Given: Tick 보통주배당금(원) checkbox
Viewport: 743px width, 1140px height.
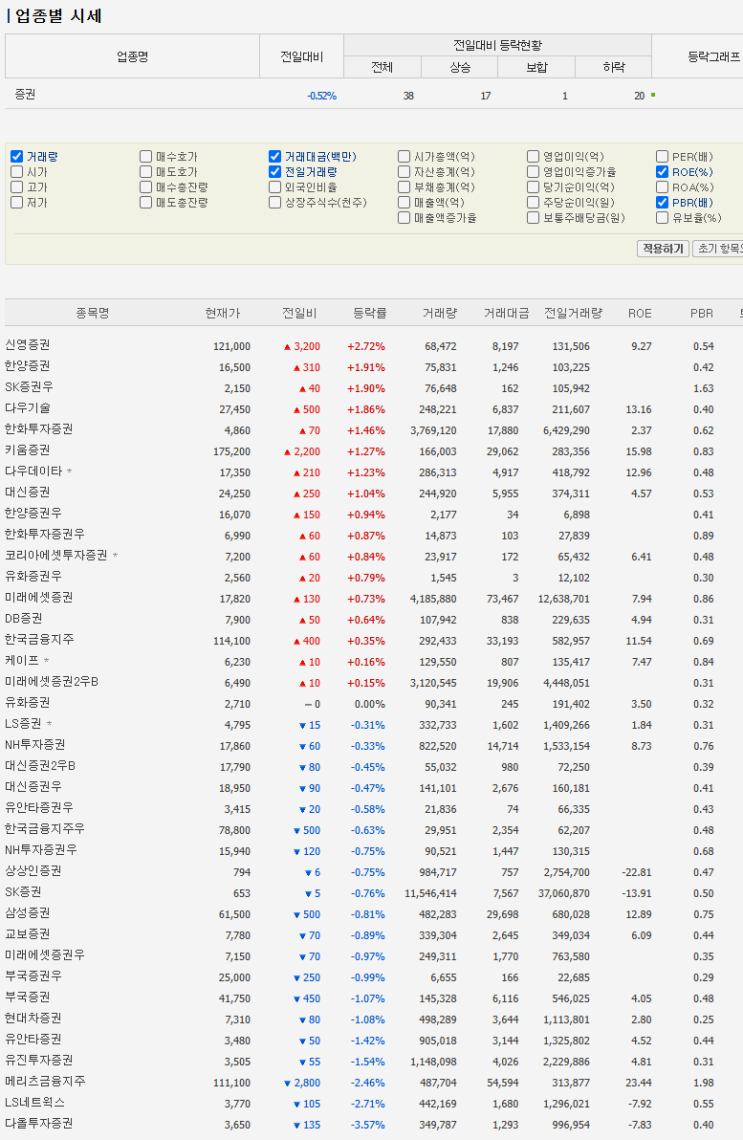Looking at the screenshot, I should pos(534,217).
